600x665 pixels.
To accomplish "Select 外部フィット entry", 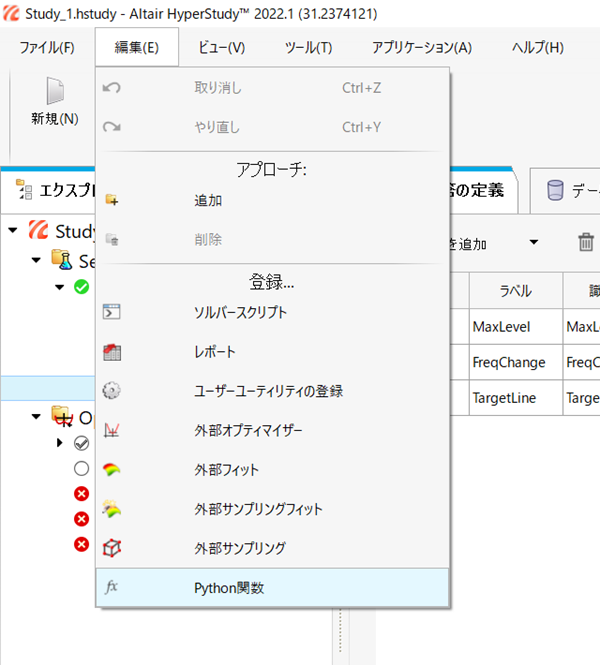I will pos(272,469).
